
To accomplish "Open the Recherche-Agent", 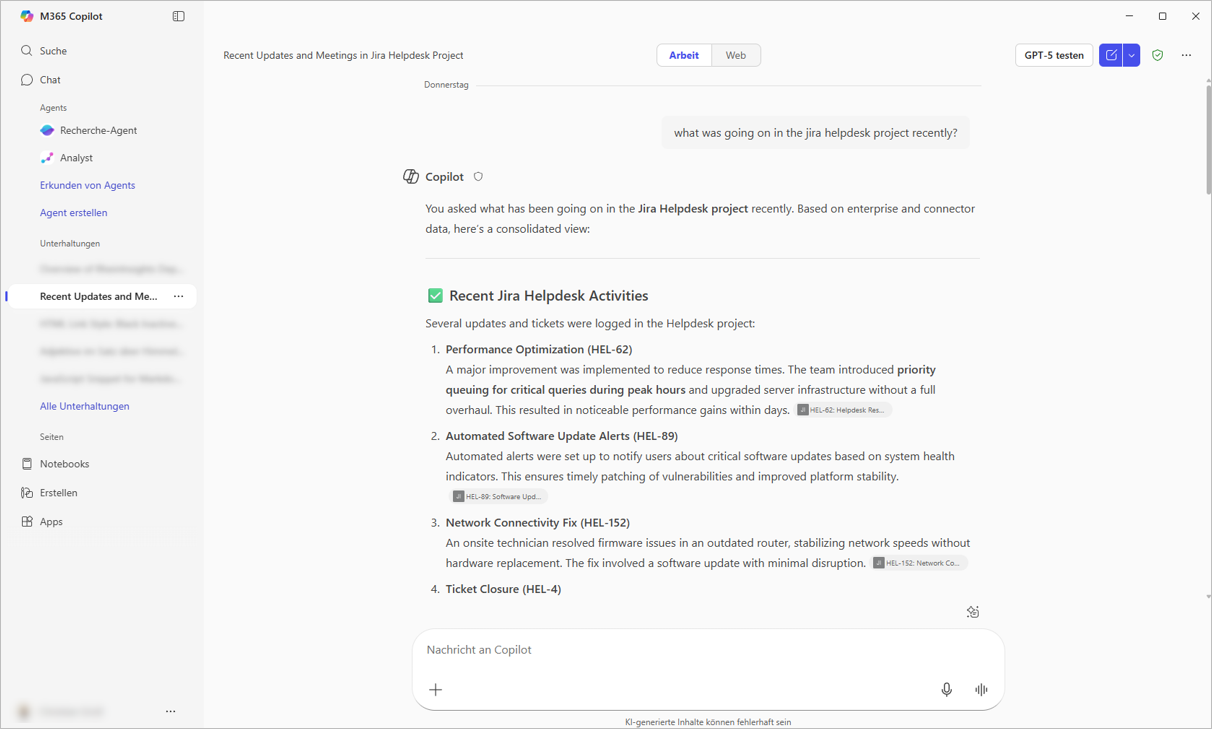I will click(98, 131).
